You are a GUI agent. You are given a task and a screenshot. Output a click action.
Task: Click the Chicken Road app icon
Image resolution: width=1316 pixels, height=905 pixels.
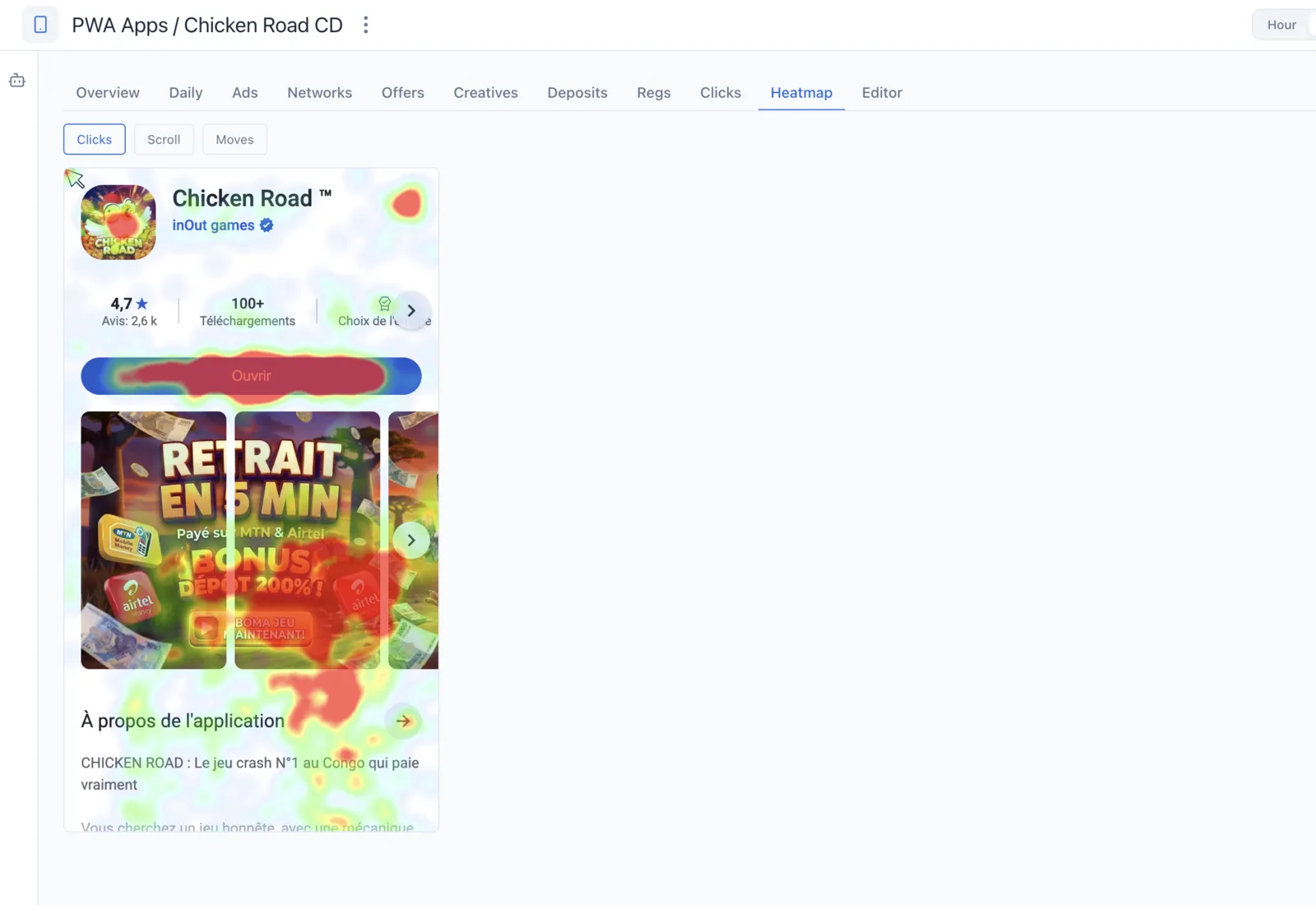coord(118,222)
